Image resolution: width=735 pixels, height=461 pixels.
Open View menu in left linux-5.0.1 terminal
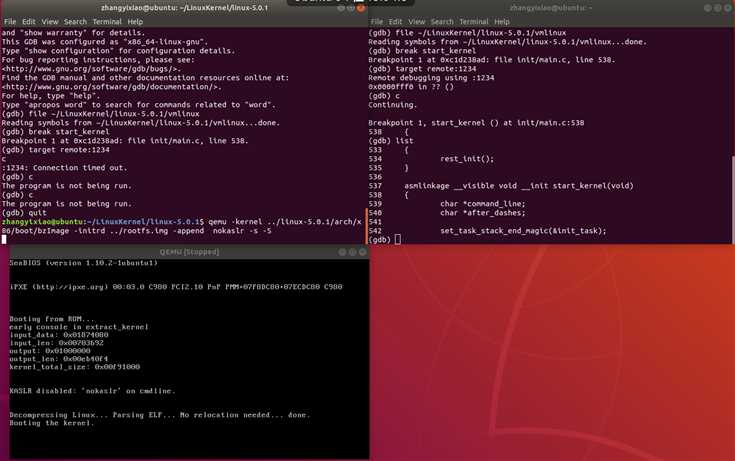[x=50, y=22]
